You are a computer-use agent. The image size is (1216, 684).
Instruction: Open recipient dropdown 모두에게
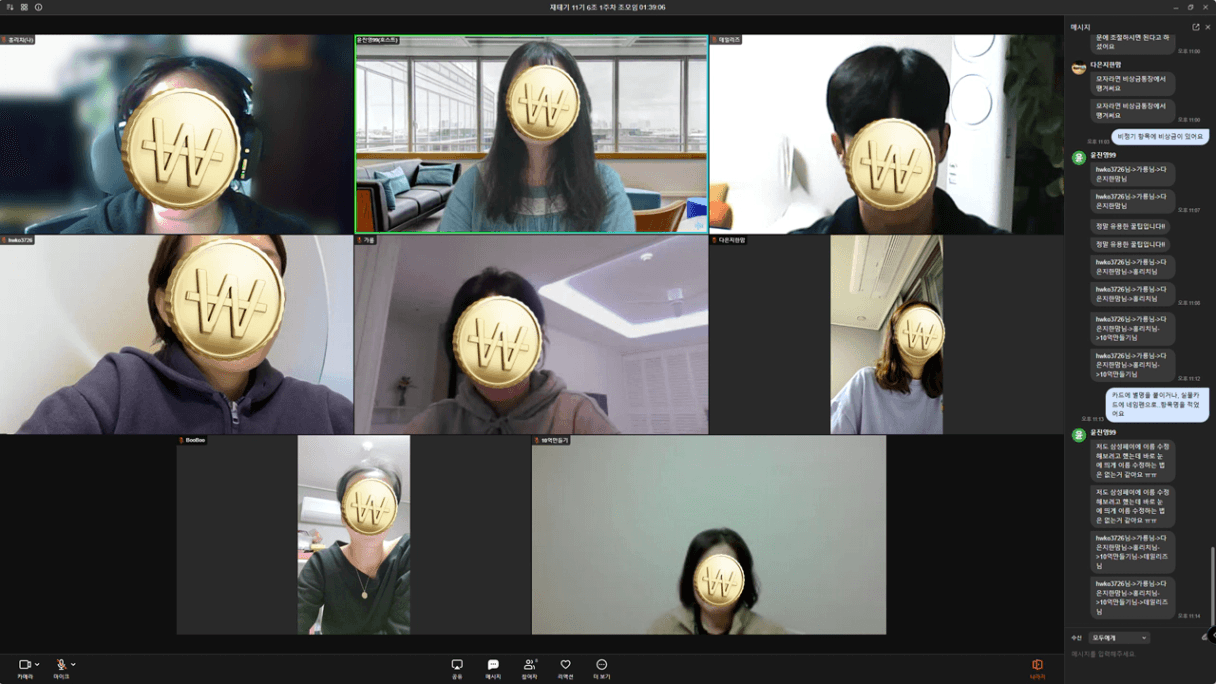click(1119, 638)
